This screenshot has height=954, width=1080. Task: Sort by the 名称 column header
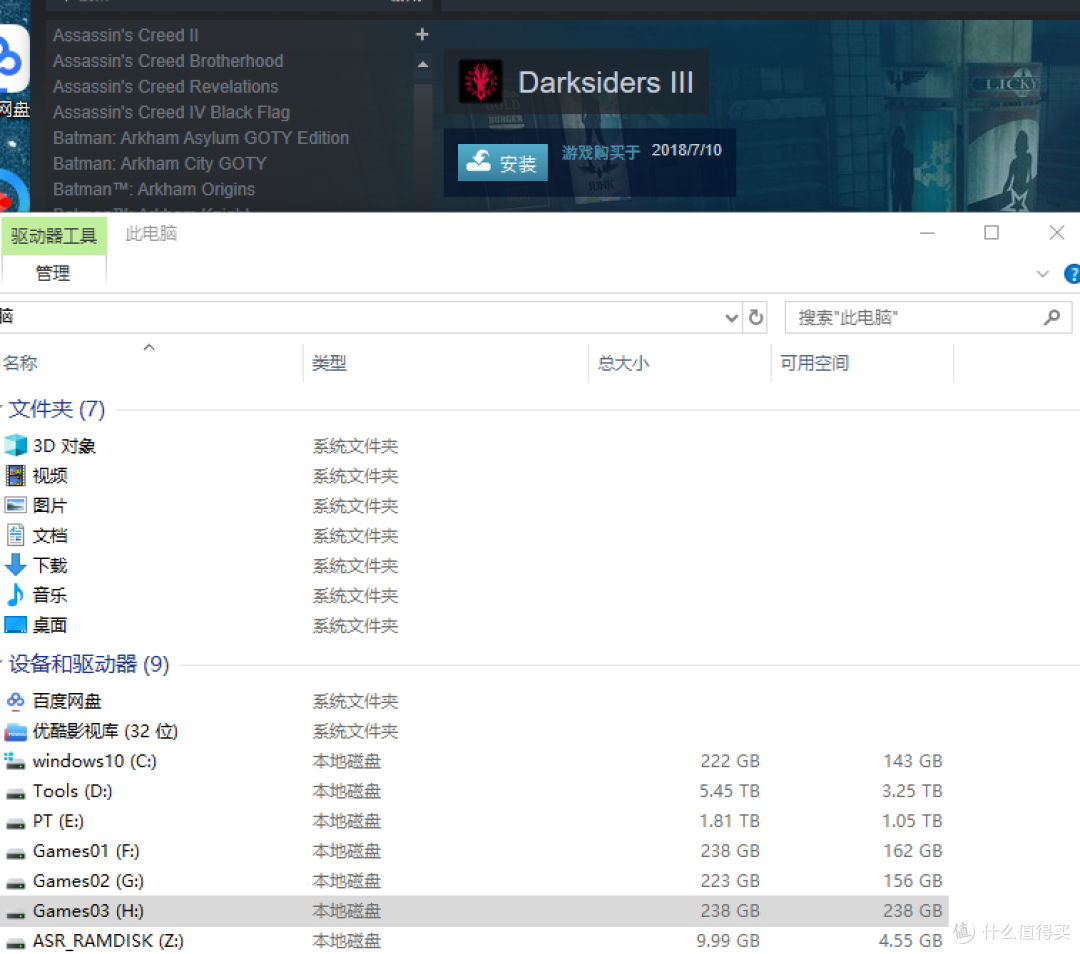point(19,362)
